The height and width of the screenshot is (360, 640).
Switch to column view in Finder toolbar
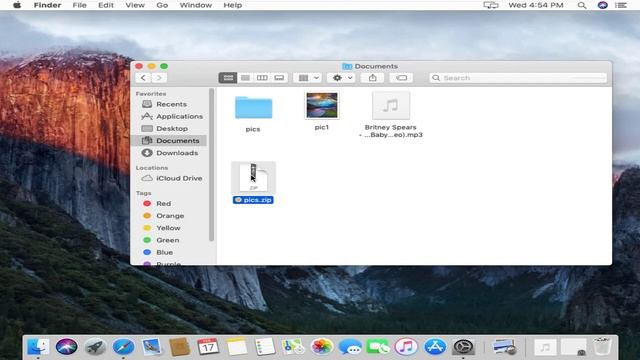click(262, 78)
